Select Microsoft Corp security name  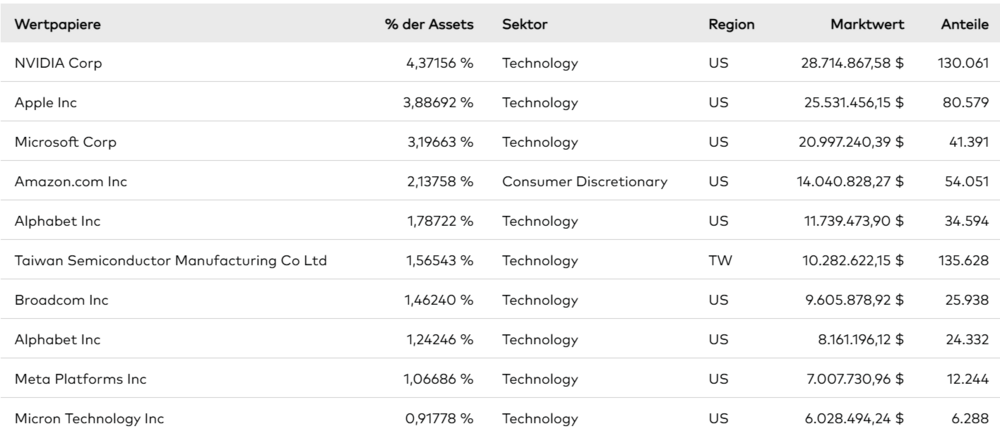66,142
